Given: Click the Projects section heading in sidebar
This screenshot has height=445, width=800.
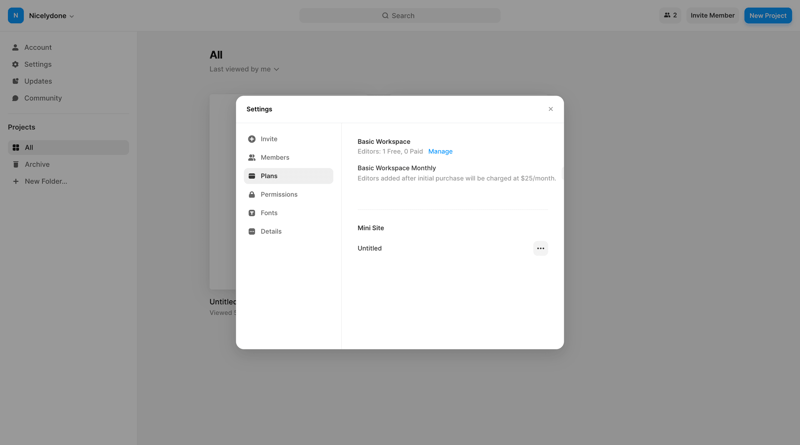Looking at the screenshot, I should click(21, 127).
